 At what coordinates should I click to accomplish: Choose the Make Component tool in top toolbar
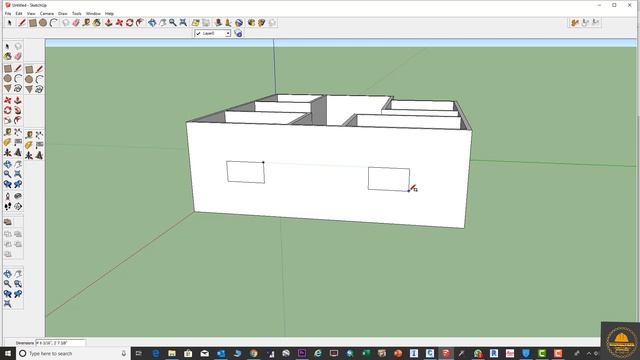click(x=66, y=23)
